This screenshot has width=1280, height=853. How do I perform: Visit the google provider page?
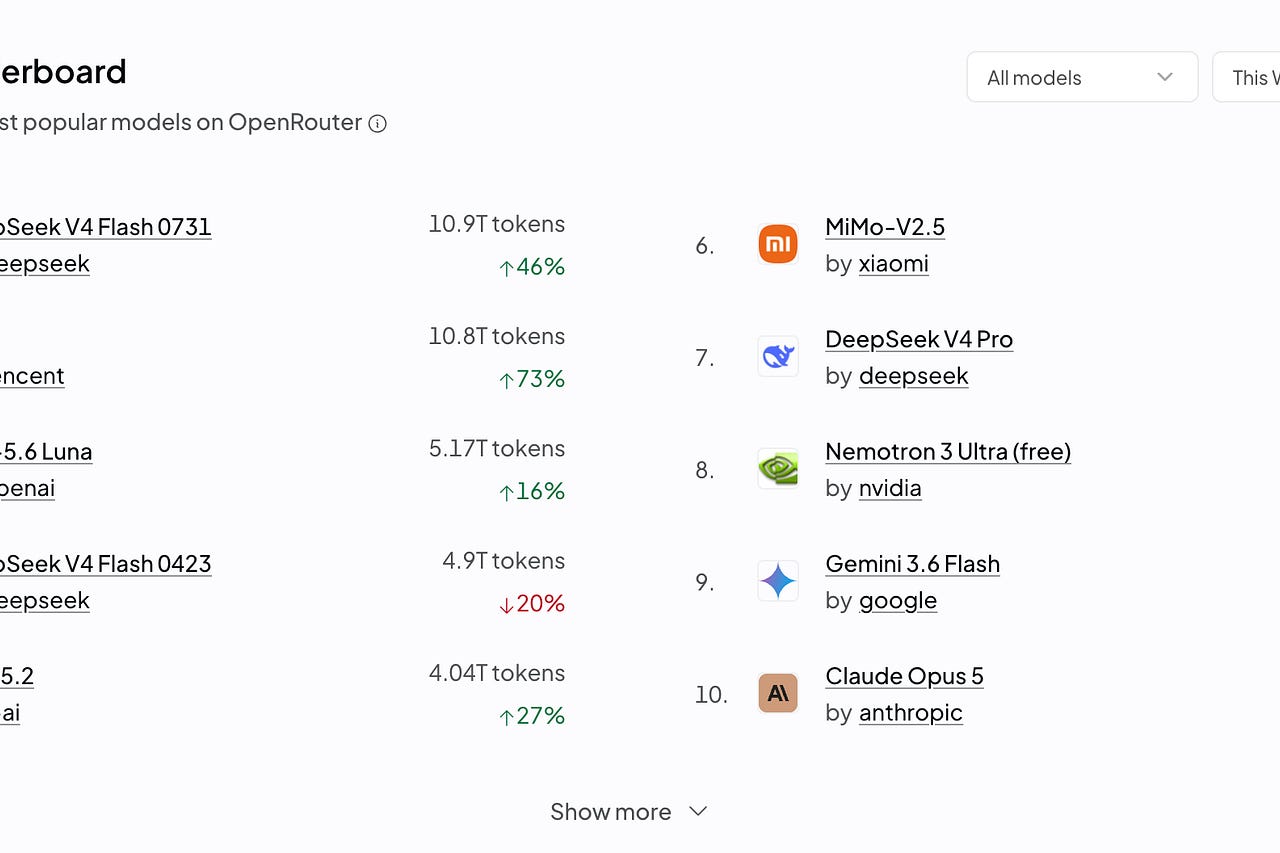point(898,600)
